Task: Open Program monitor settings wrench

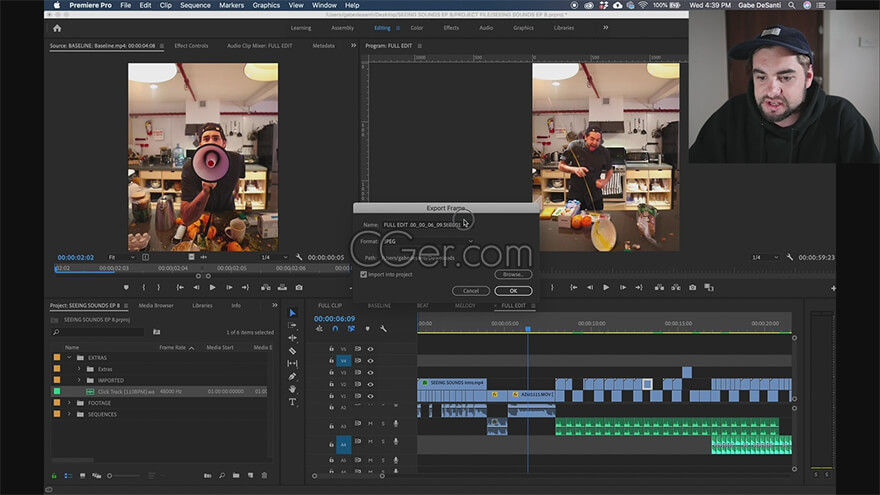Action: pos(790,257)
